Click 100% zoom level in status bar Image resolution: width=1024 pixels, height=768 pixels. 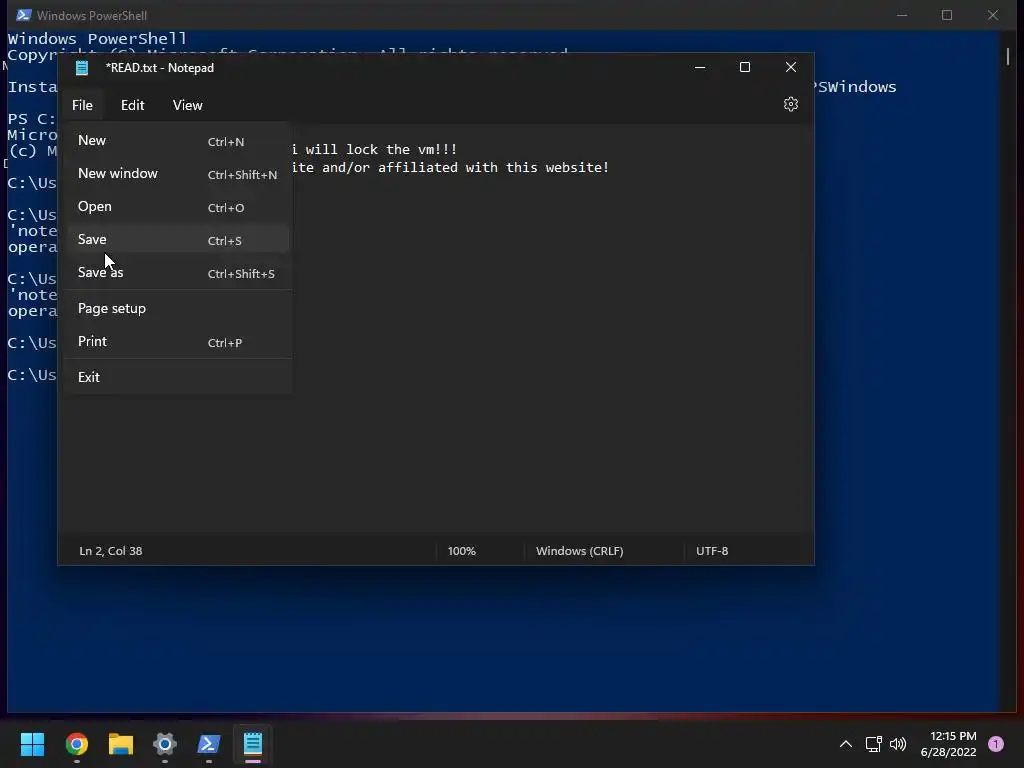tap(462, 551)
